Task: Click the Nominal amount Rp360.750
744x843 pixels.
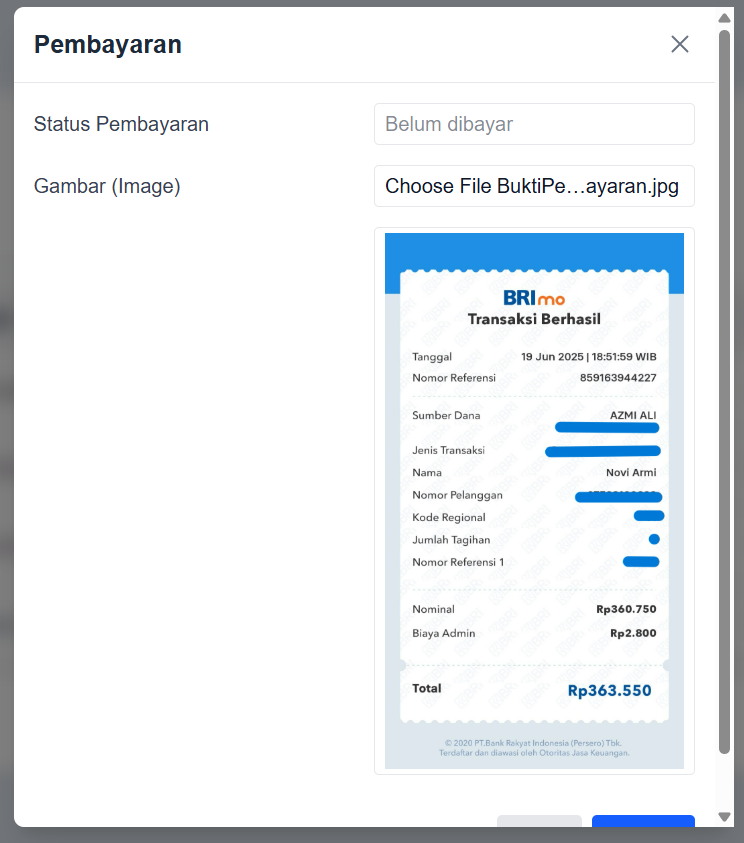Action: (x=626, y=609)
